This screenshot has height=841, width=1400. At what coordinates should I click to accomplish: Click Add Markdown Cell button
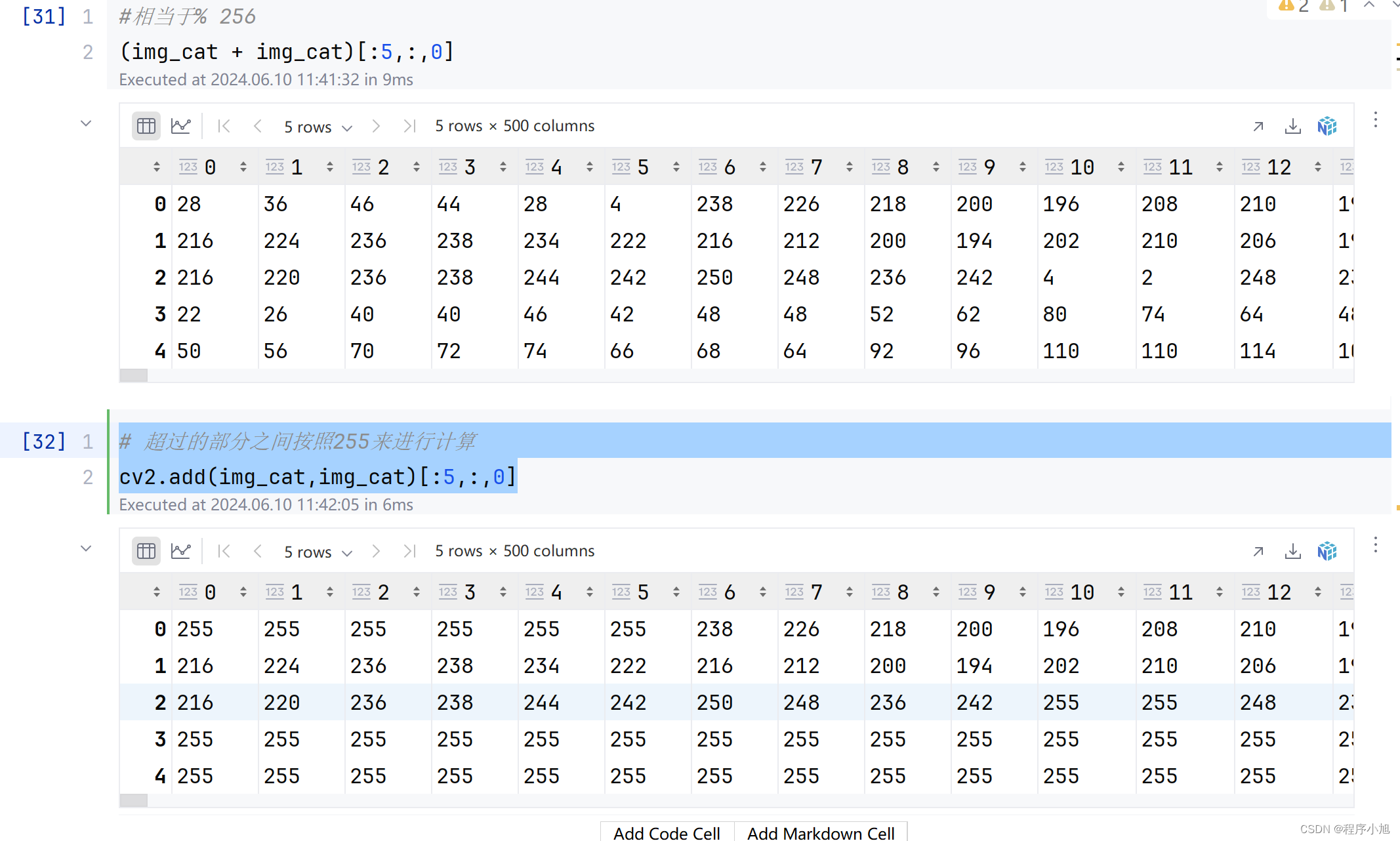821,832
